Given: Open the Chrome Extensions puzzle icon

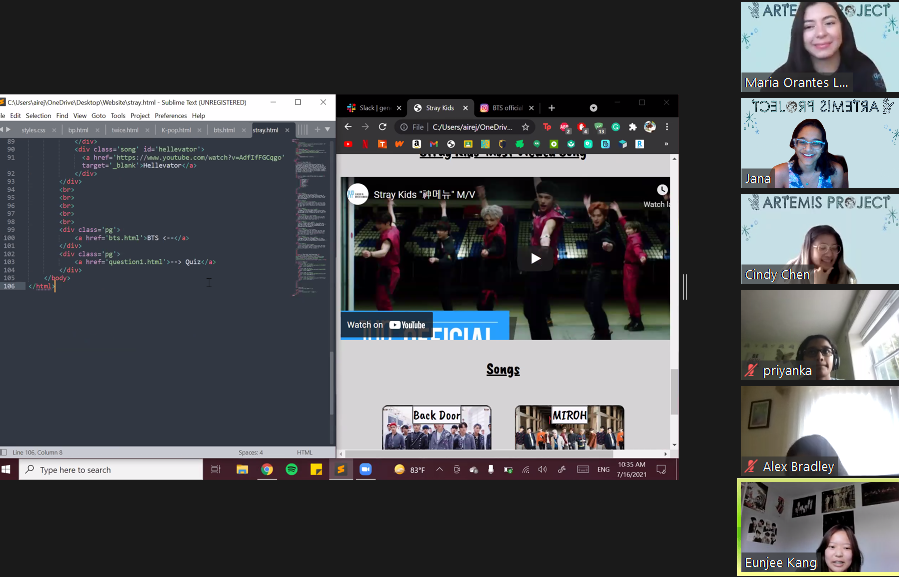Looking at the screenshot, I should click(632, 127).
